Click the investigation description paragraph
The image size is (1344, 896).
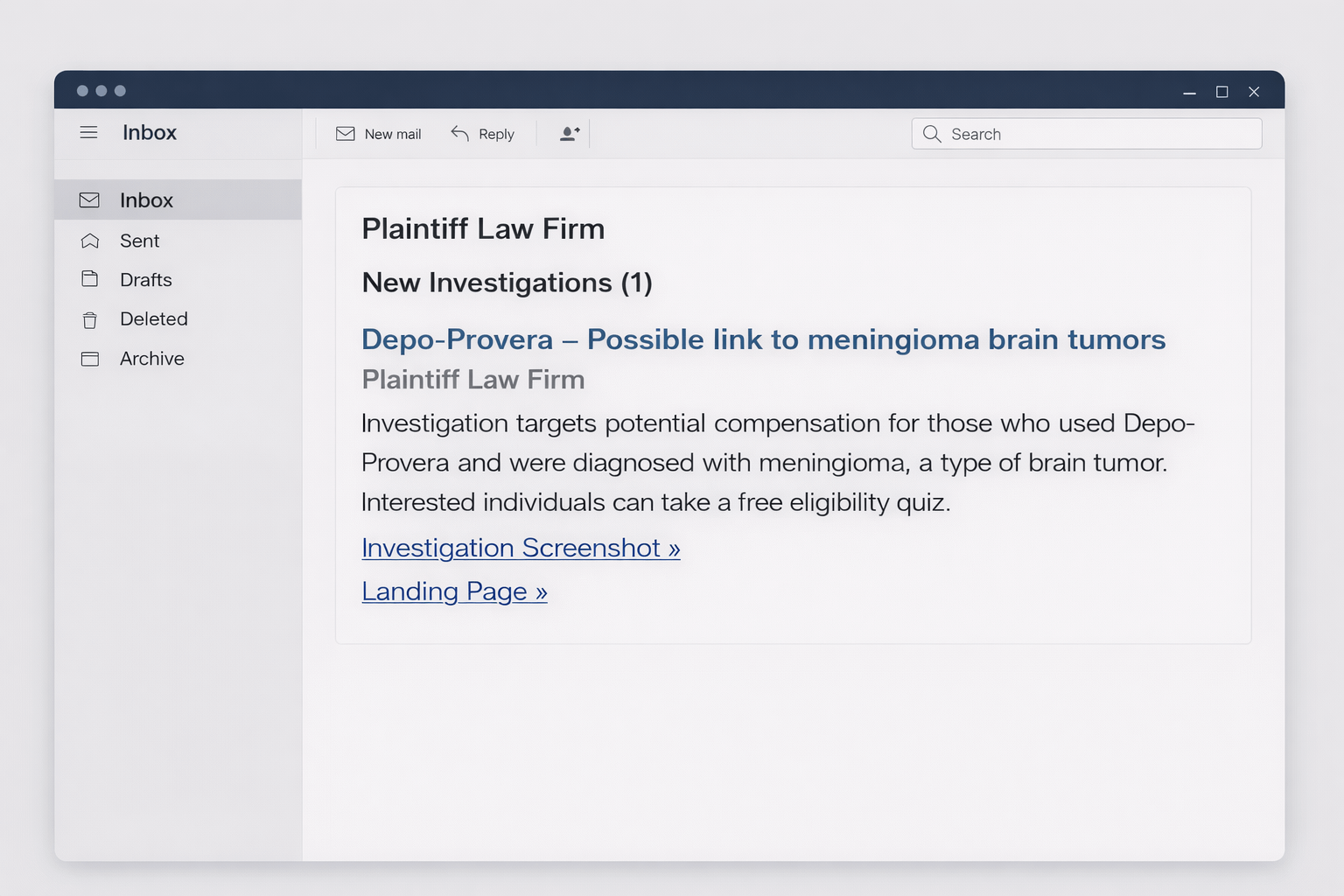777,463
